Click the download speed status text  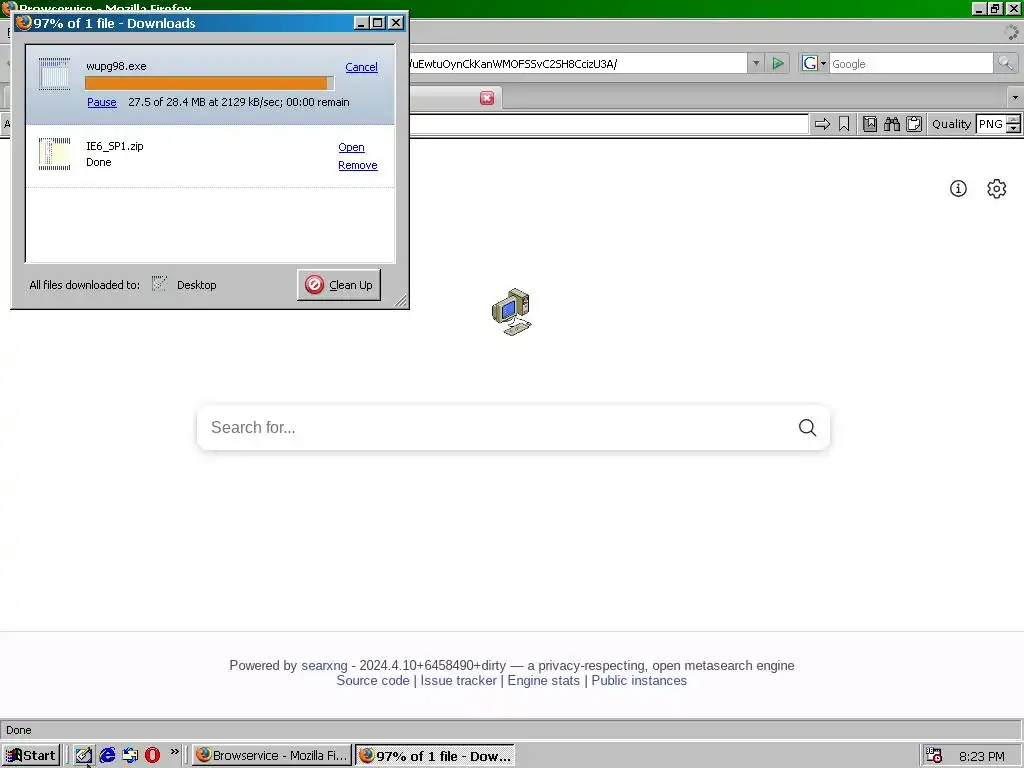pyautogui.click(x=239, y=102)
